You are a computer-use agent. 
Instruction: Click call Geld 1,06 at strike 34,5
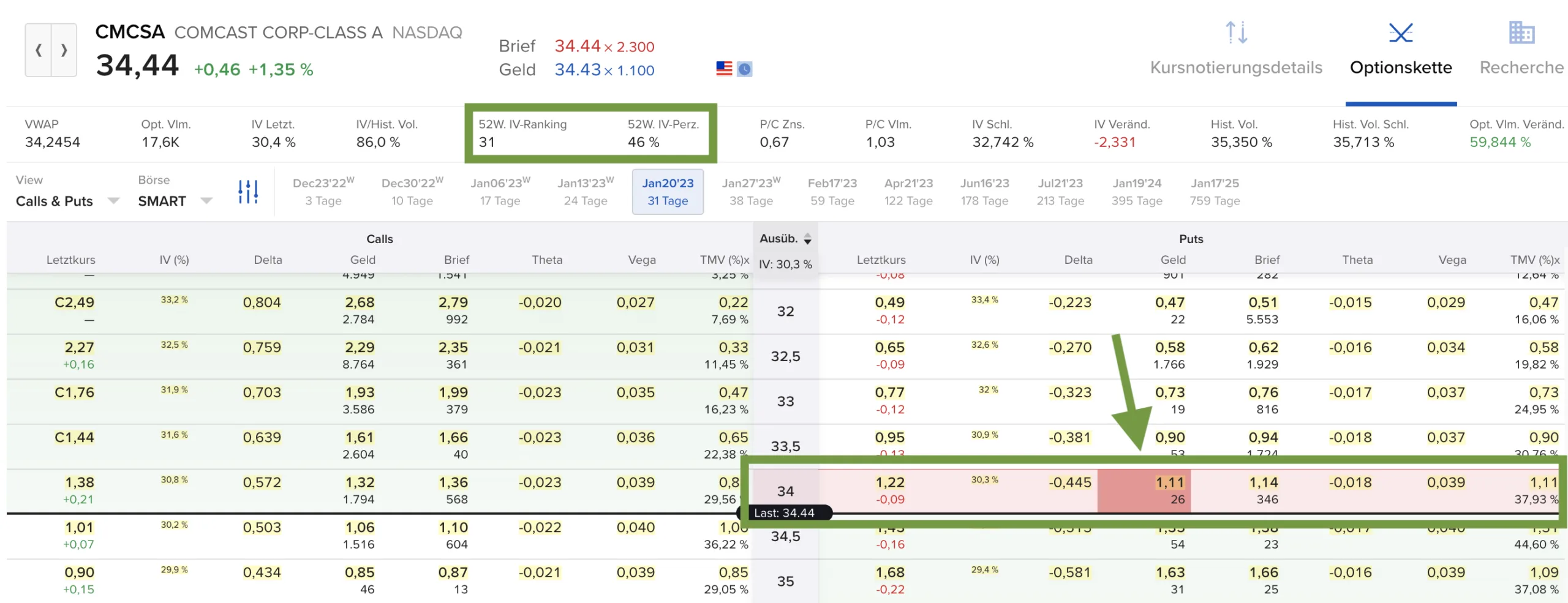(x=360, y=528)
